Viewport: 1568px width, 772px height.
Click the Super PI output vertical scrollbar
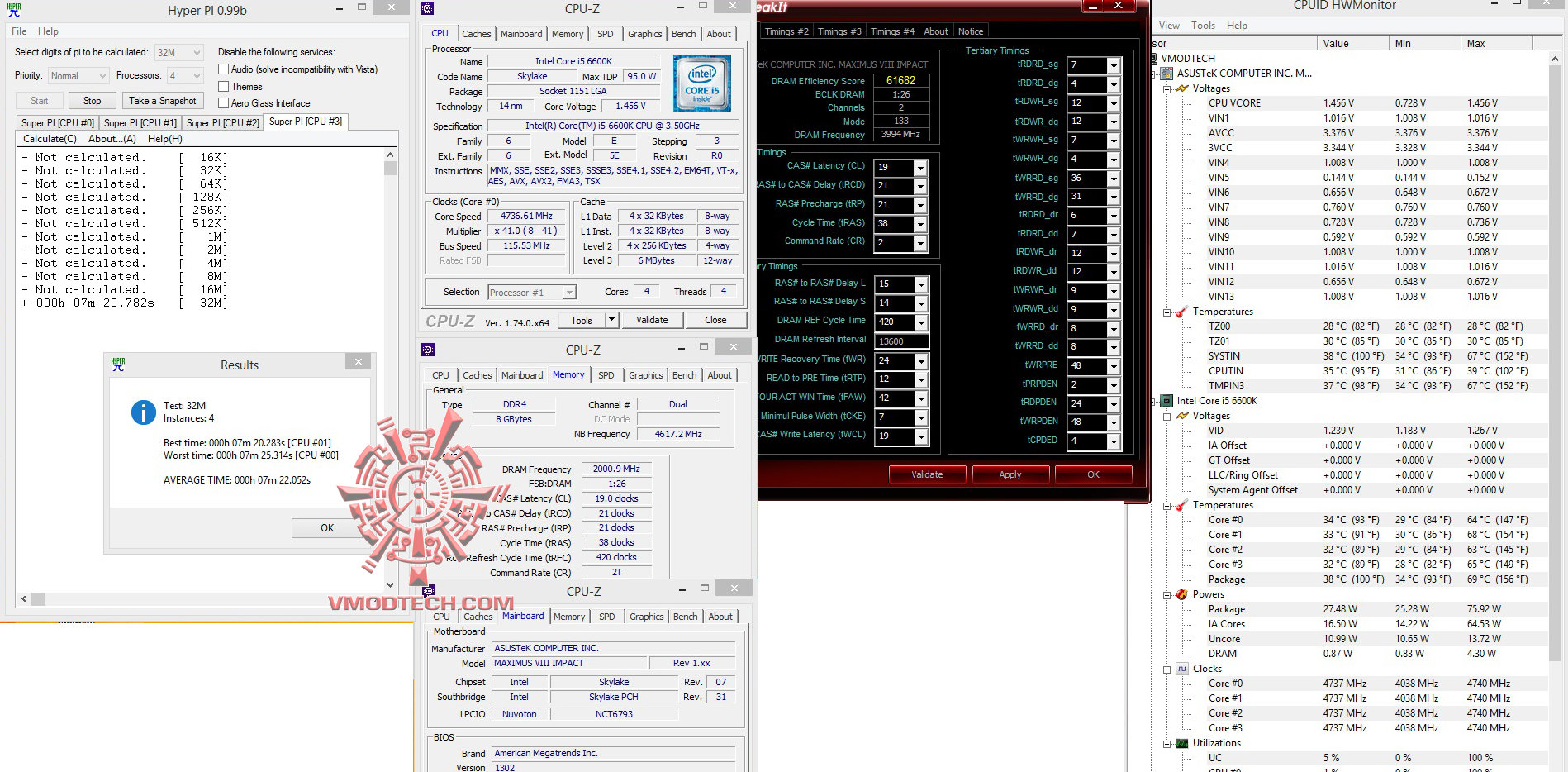point(391,369)
